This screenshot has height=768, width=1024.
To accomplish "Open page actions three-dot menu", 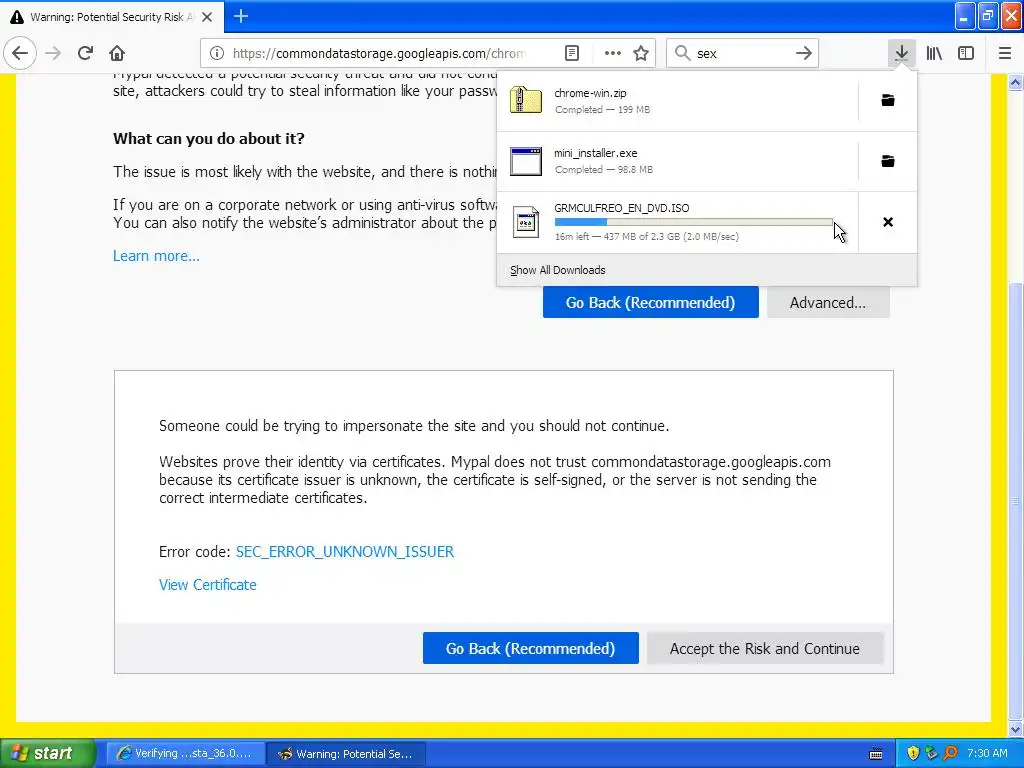I will pos(613,53).
